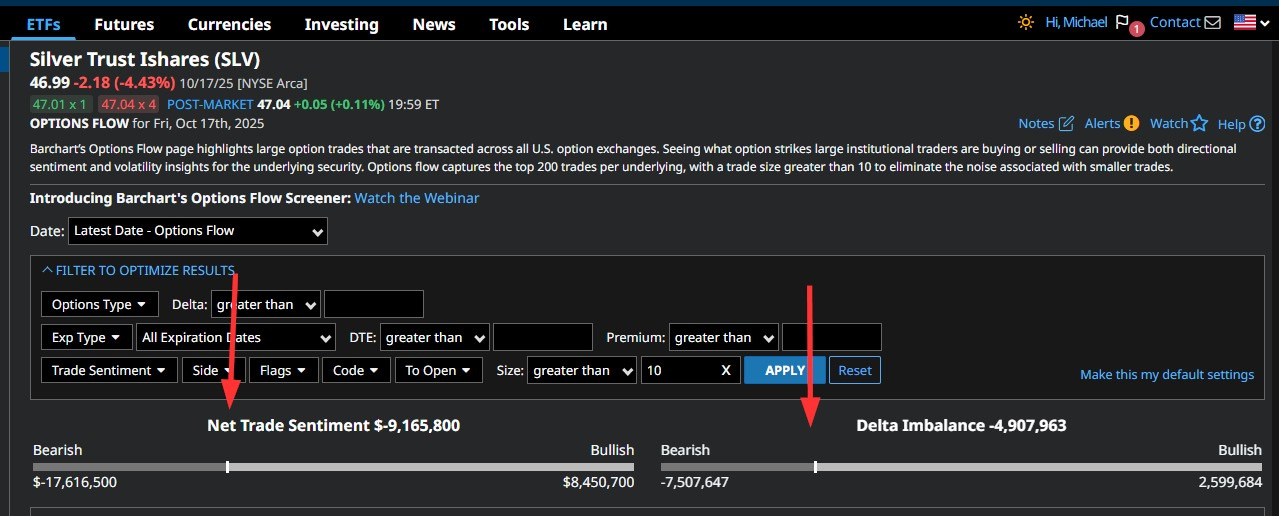Open the Date Latest Date dropdown
Viewport: 1279px width, 516px height.
[x=198, y=231]
